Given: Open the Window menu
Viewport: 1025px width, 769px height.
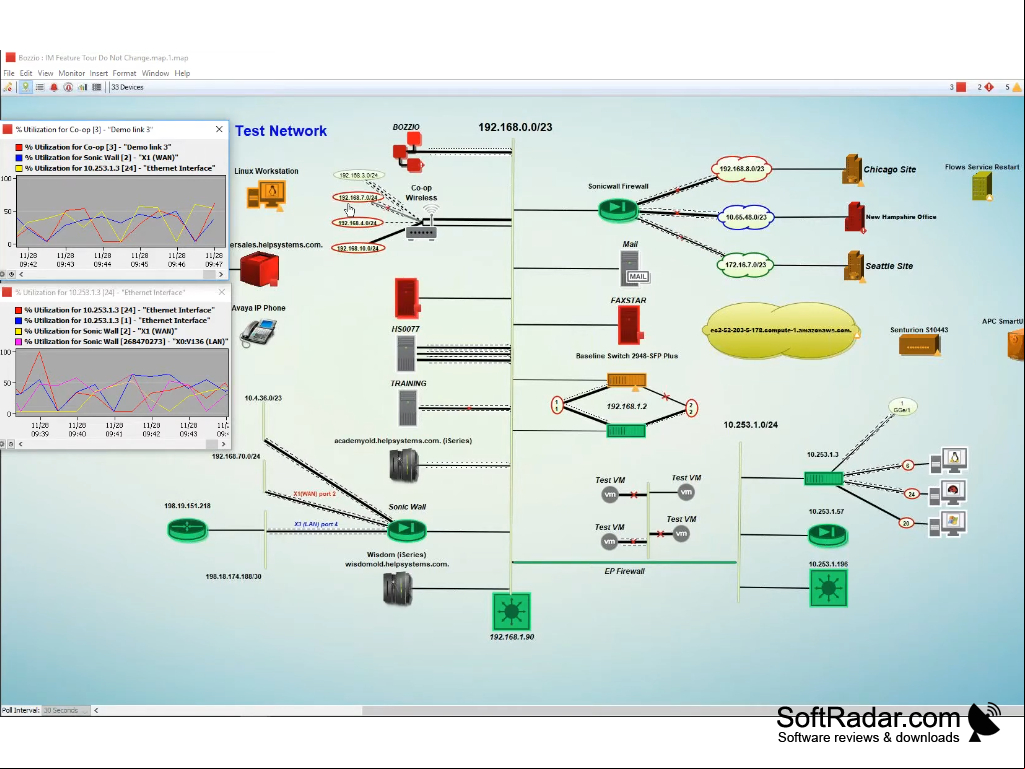Looking at the screenshot, I should [155, 73].
